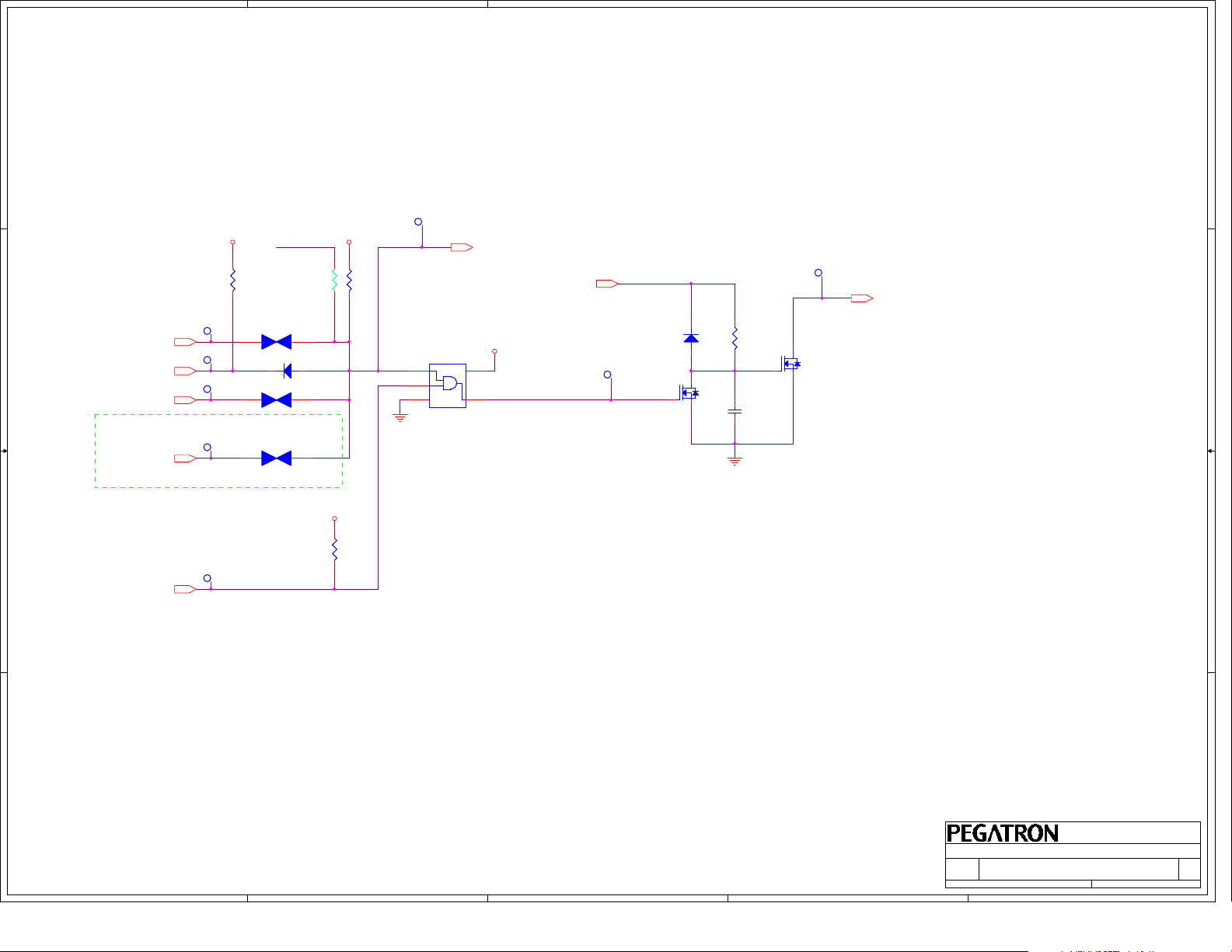Select the bowtie component inside dashed box
1232x952 pixels.
(277, 459)
